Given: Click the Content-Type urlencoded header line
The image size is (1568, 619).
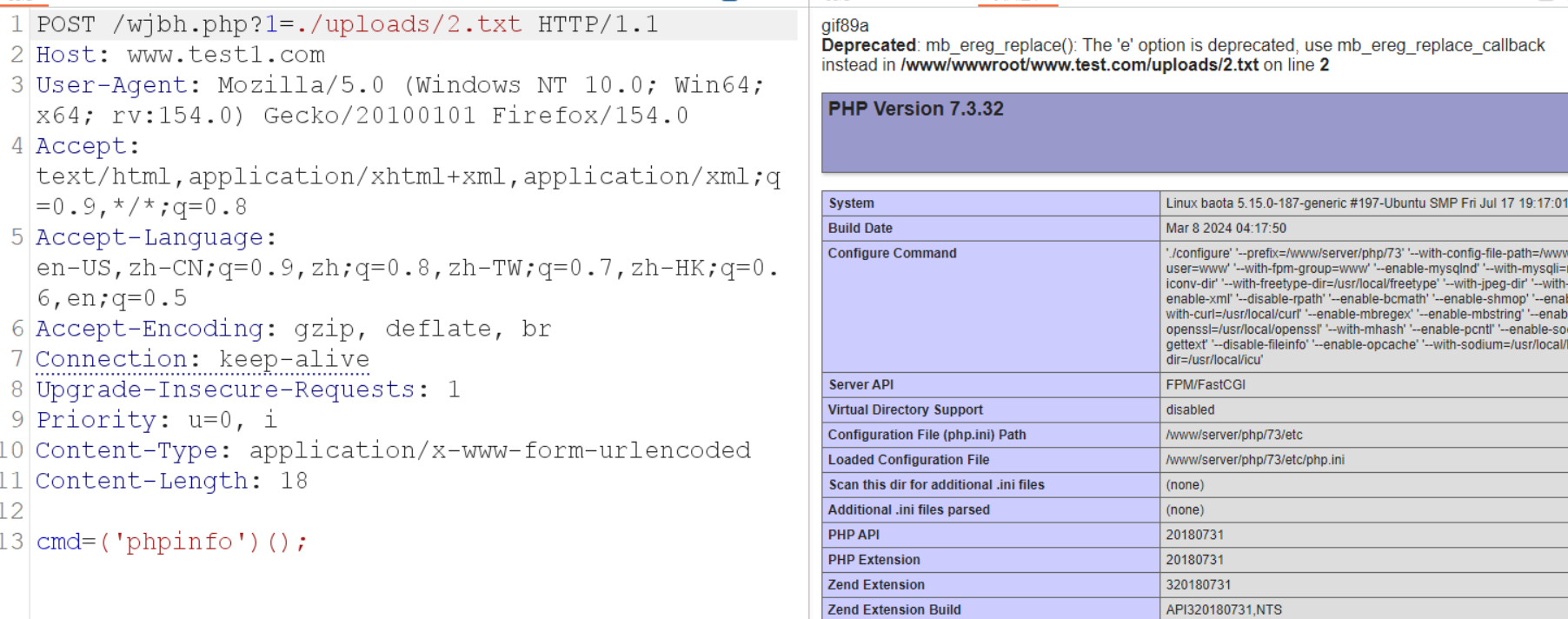Looking at the screenshot, I should (393, 450).
